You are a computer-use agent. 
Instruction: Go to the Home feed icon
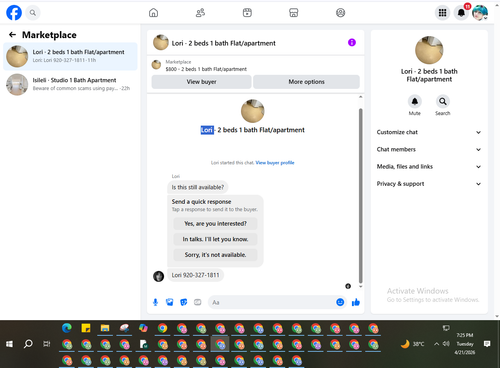pyautogui.click(x=153, y=13)
